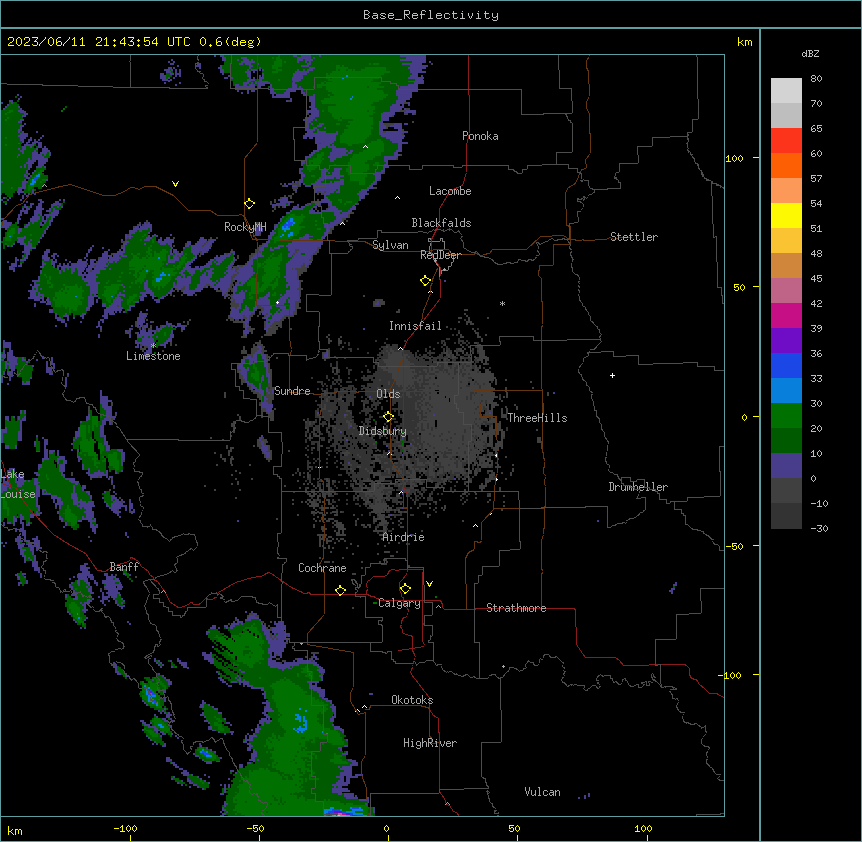Select the yellow 54 dBZ legend color
862x842 pixels.
pos(786,215)
